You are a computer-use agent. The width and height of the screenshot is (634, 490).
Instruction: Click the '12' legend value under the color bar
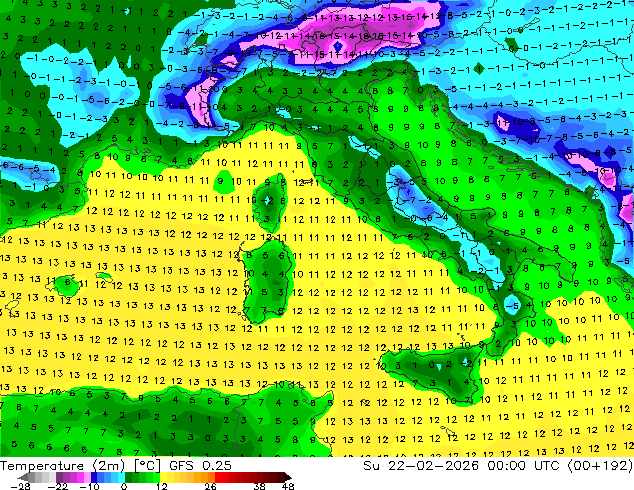pos(162,486)
